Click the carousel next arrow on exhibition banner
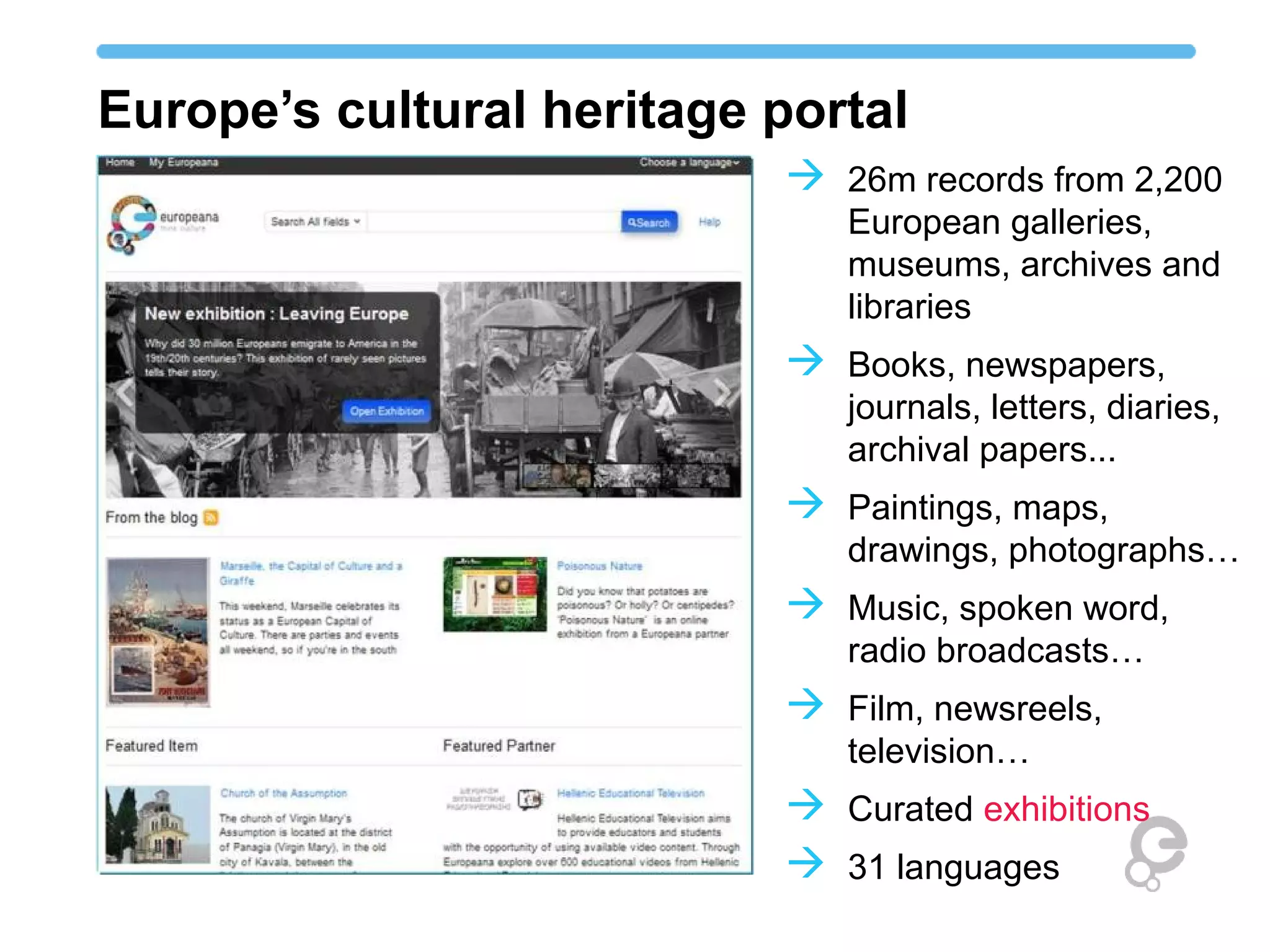The image size is (1270, 952). point(722,393)
